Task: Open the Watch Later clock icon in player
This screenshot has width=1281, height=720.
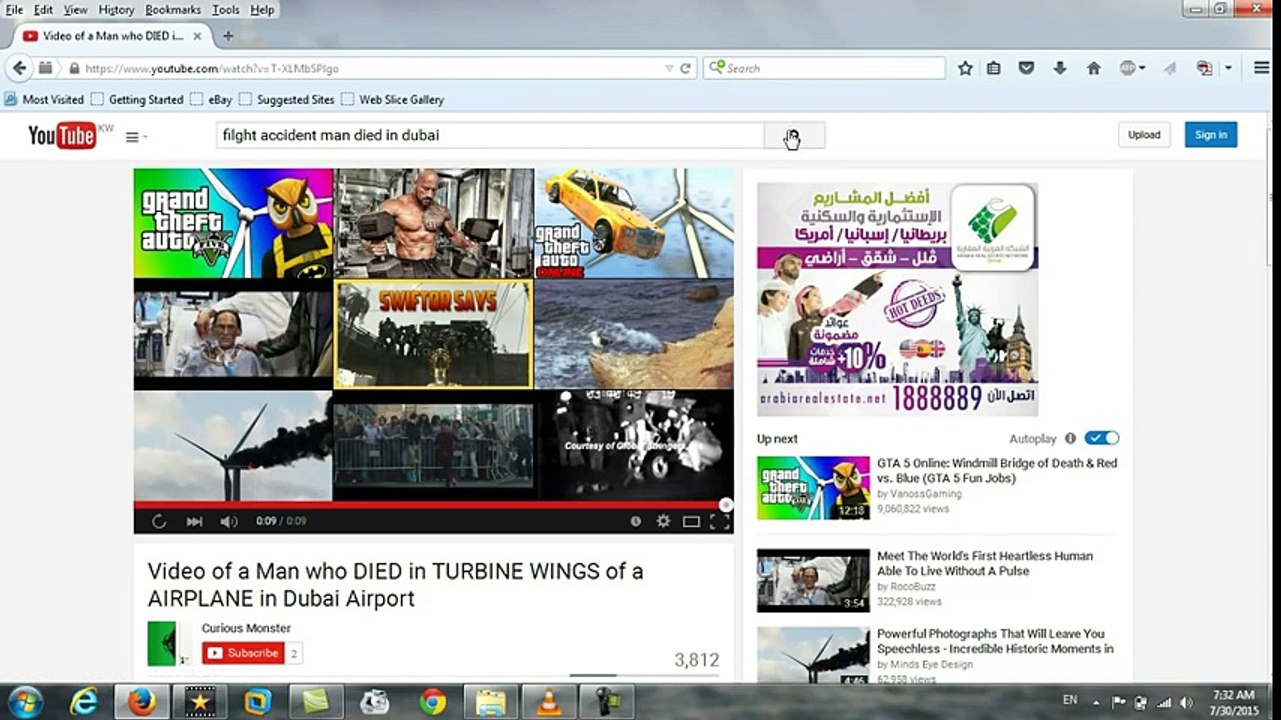Action: click(x=635, y=521)
